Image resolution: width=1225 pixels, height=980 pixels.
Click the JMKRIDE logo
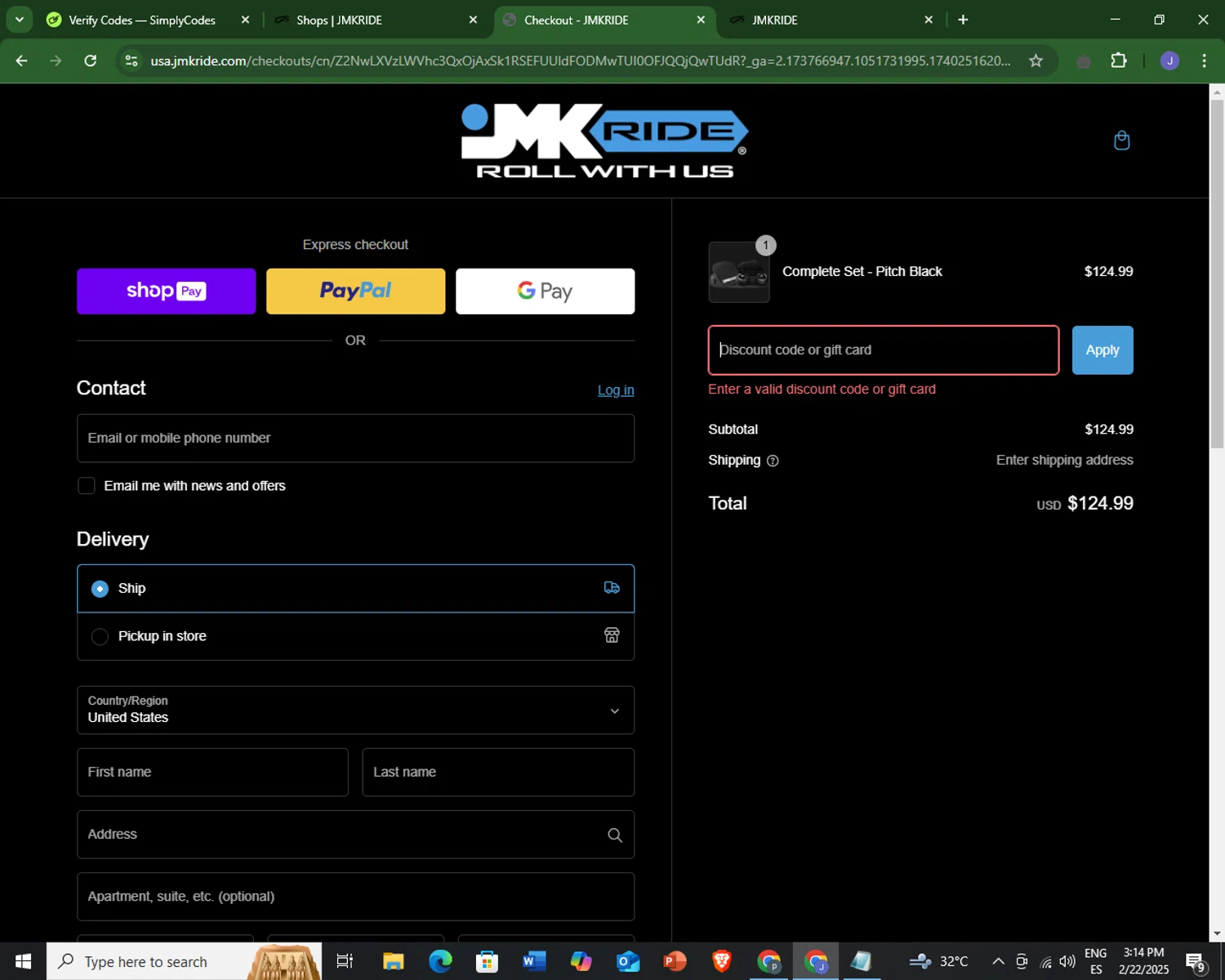604,140
